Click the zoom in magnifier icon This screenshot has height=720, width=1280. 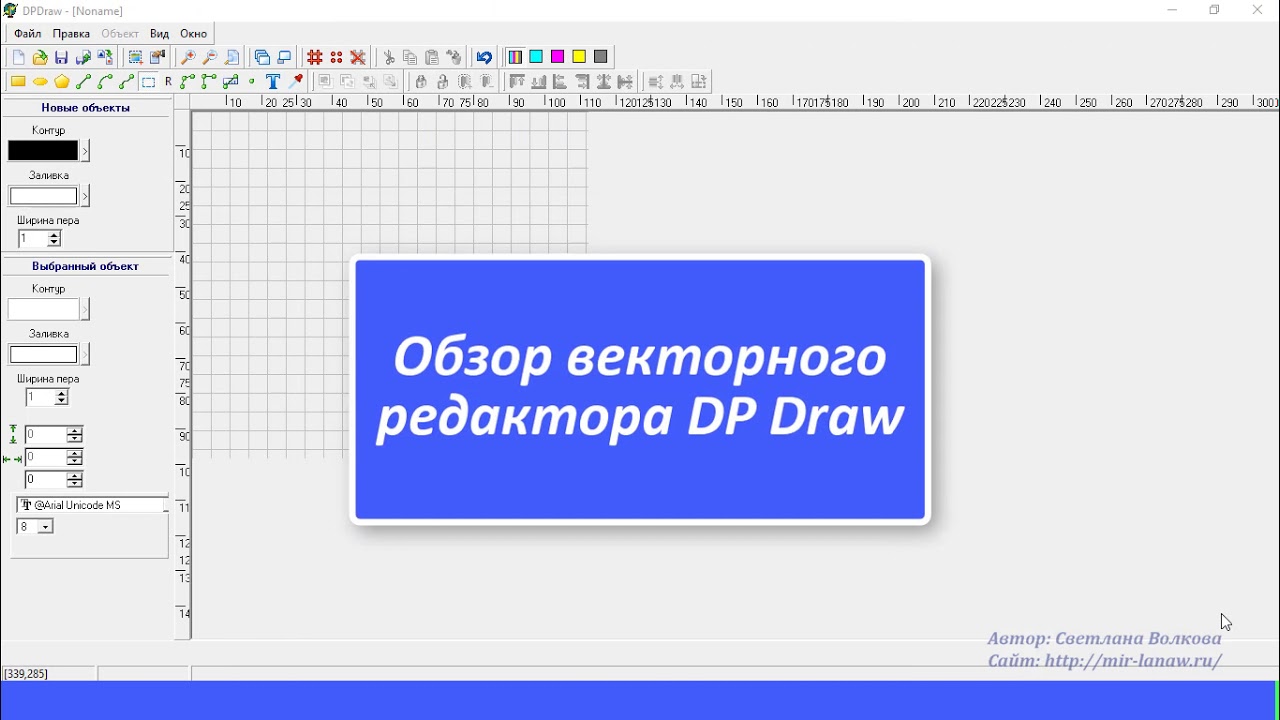tap(188, 58)
